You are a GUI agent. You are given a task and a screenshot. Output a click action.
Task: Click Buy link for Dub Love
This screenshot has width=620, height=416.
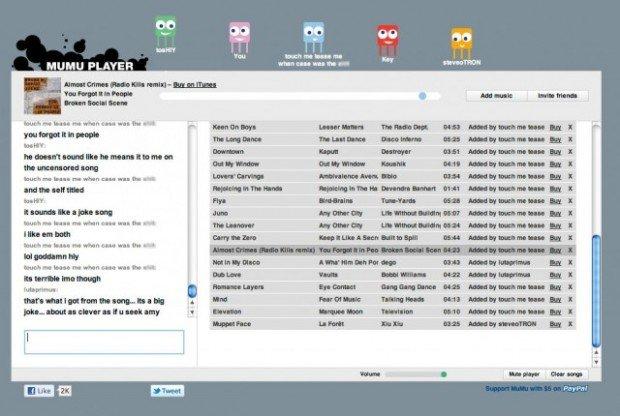coord(555,275)
